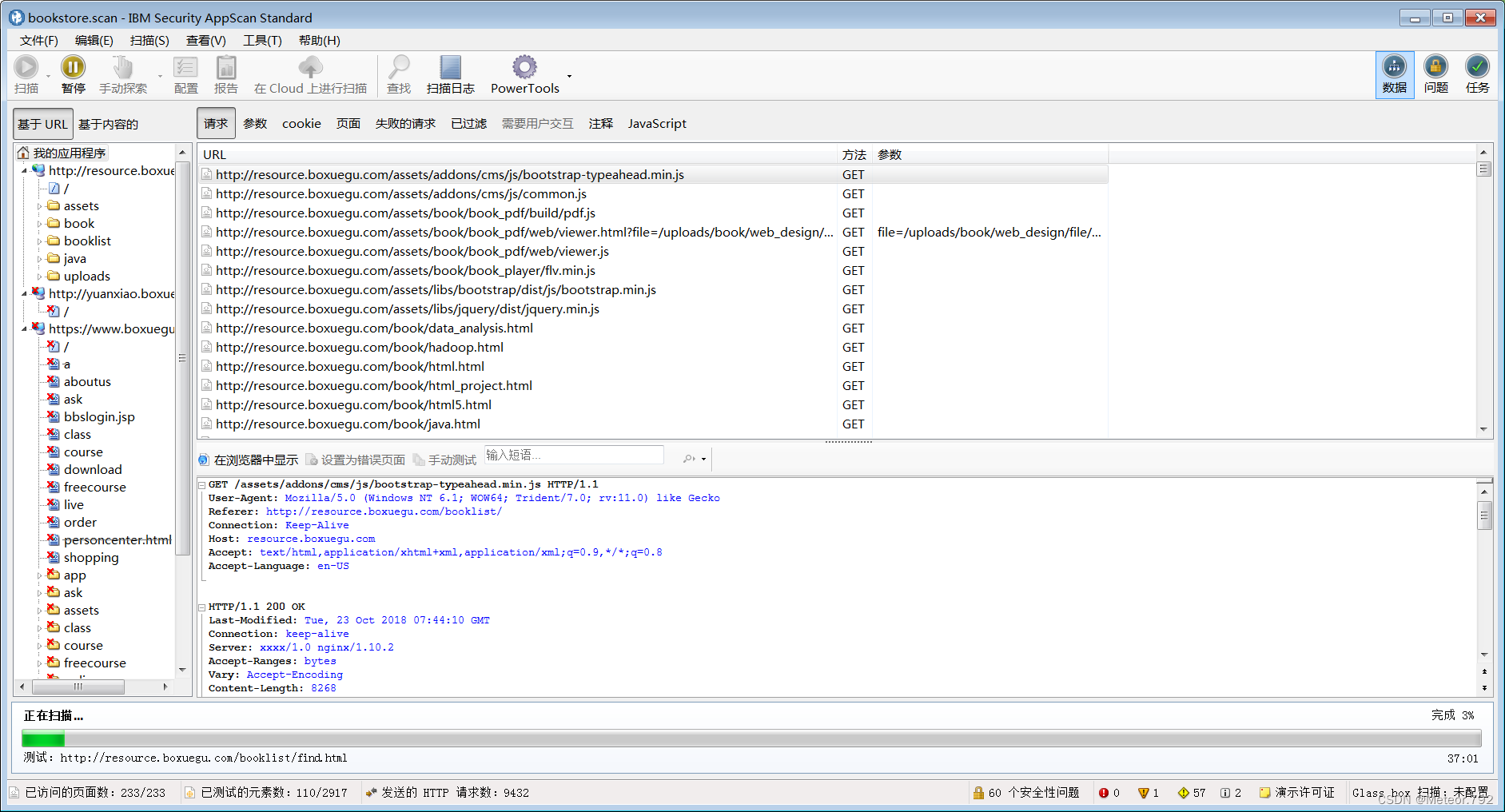Select the bbslogin.jsp tree item
1505x812 pixels.
pos(99,417)
